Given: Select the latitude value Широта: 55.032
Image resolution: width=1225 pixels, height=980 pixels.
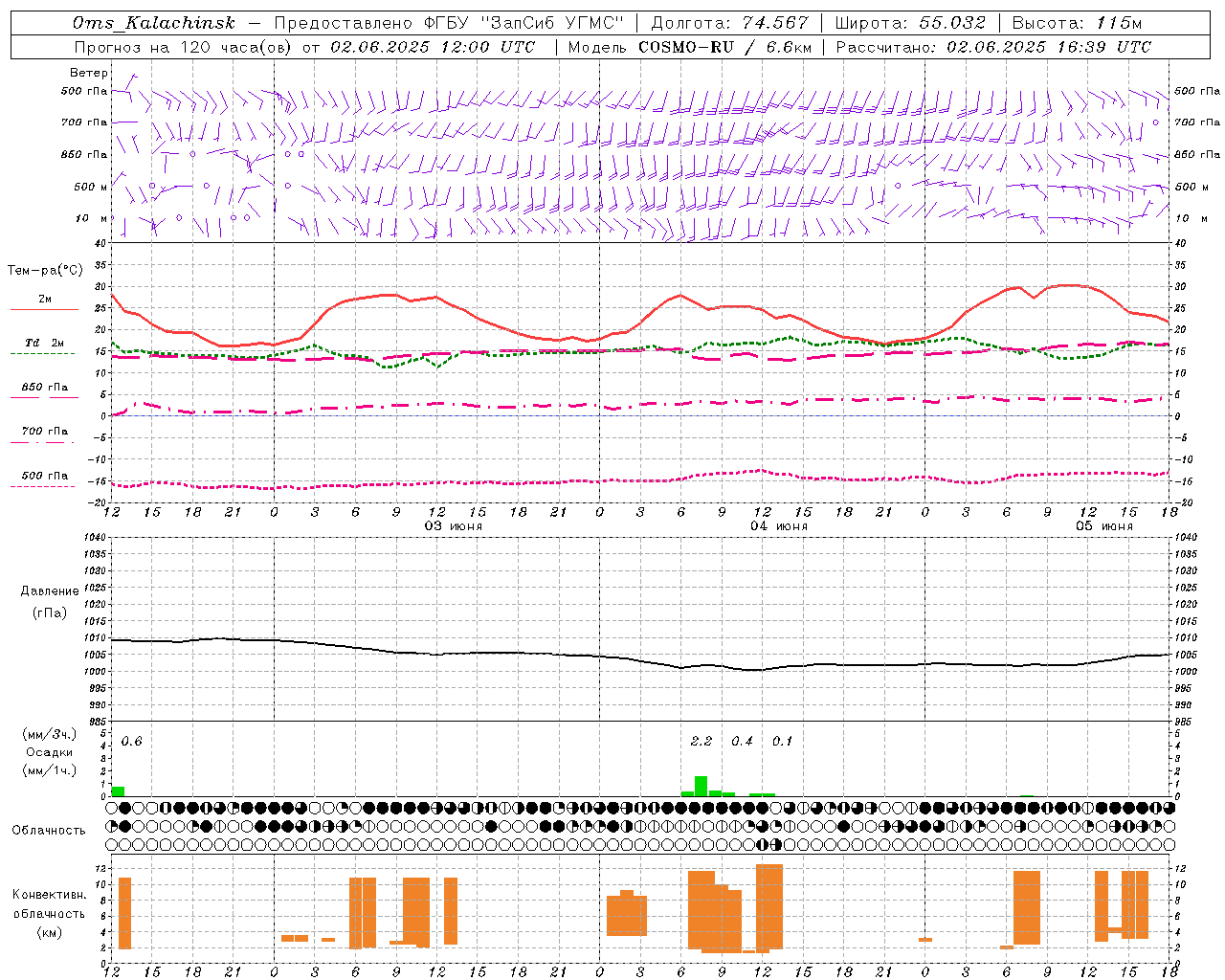Looking at the screenshot, I should tap(909, 23).
